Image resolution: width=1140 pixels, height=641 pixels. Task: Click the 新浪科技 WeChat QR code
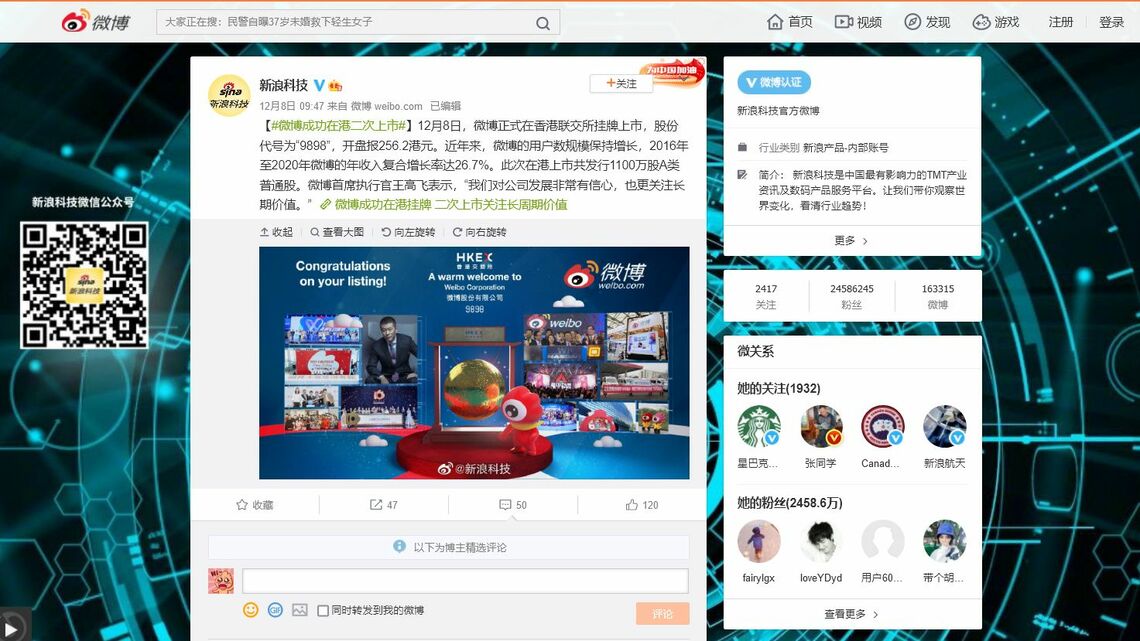tap(84, 286)
